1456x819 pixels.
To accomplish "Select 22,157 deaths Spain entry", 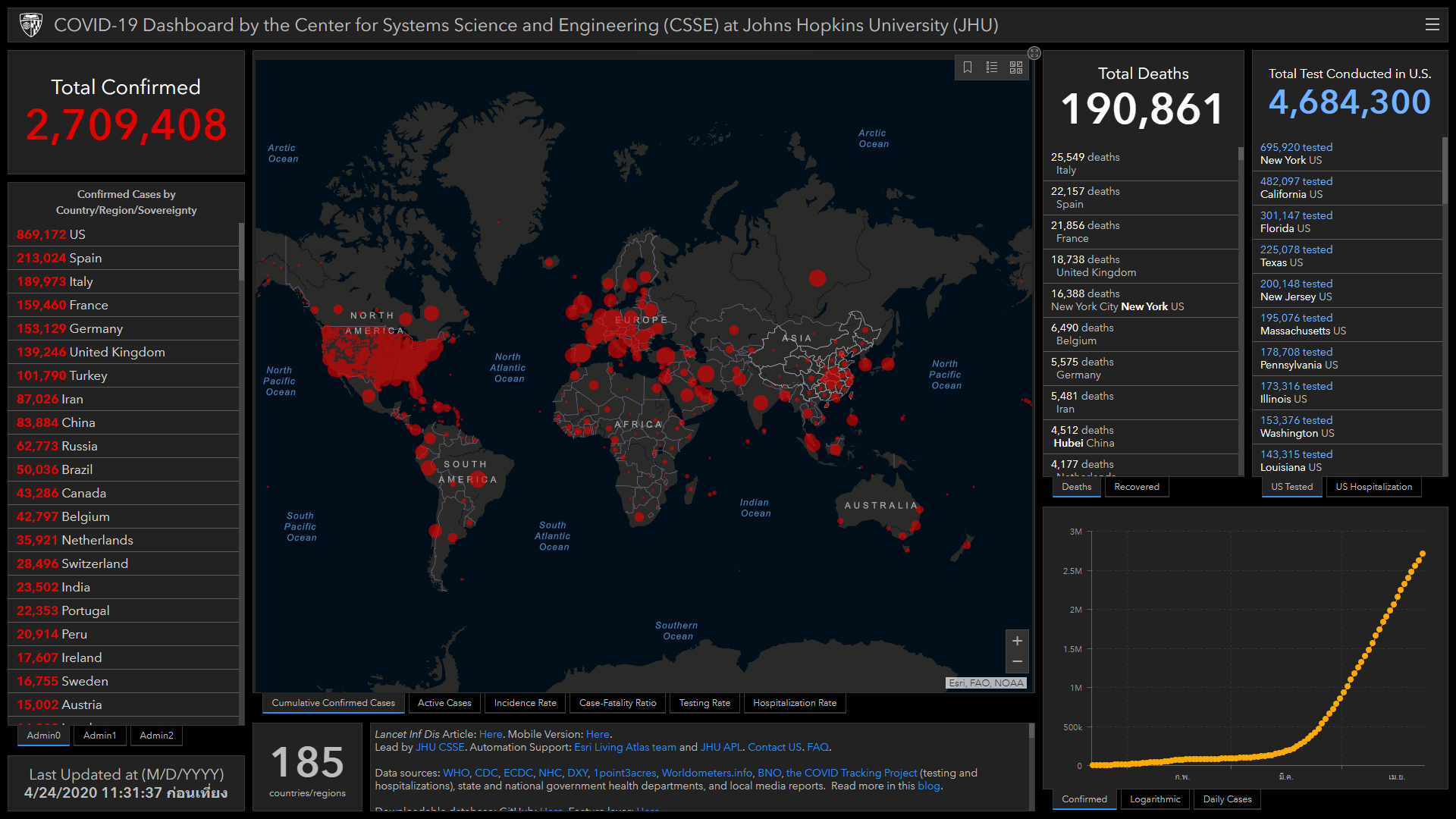I will click(1141, 198).
